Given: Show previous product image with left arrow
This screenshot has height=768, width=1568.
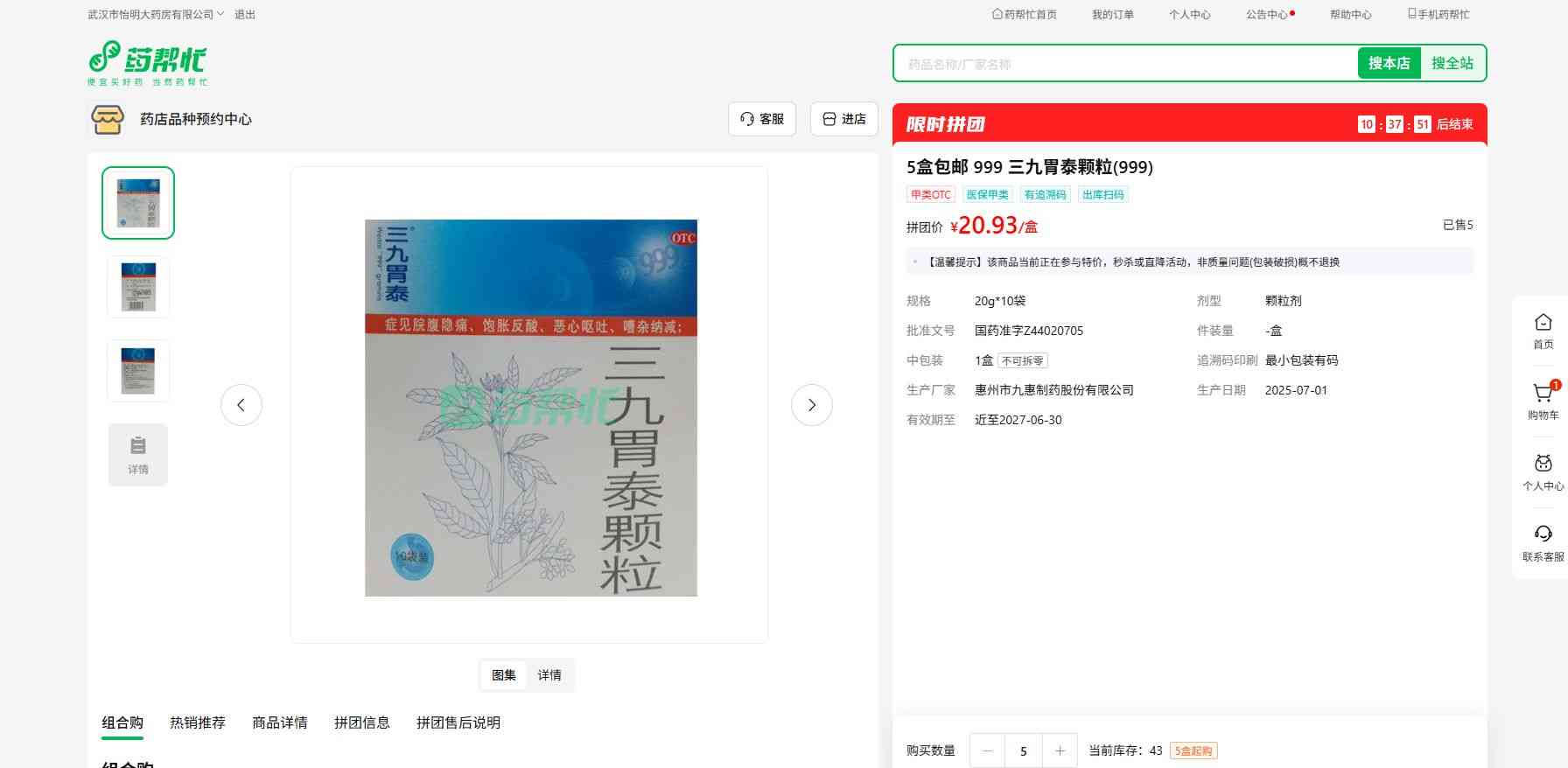Looking at the screenshot, I should 241,405.
